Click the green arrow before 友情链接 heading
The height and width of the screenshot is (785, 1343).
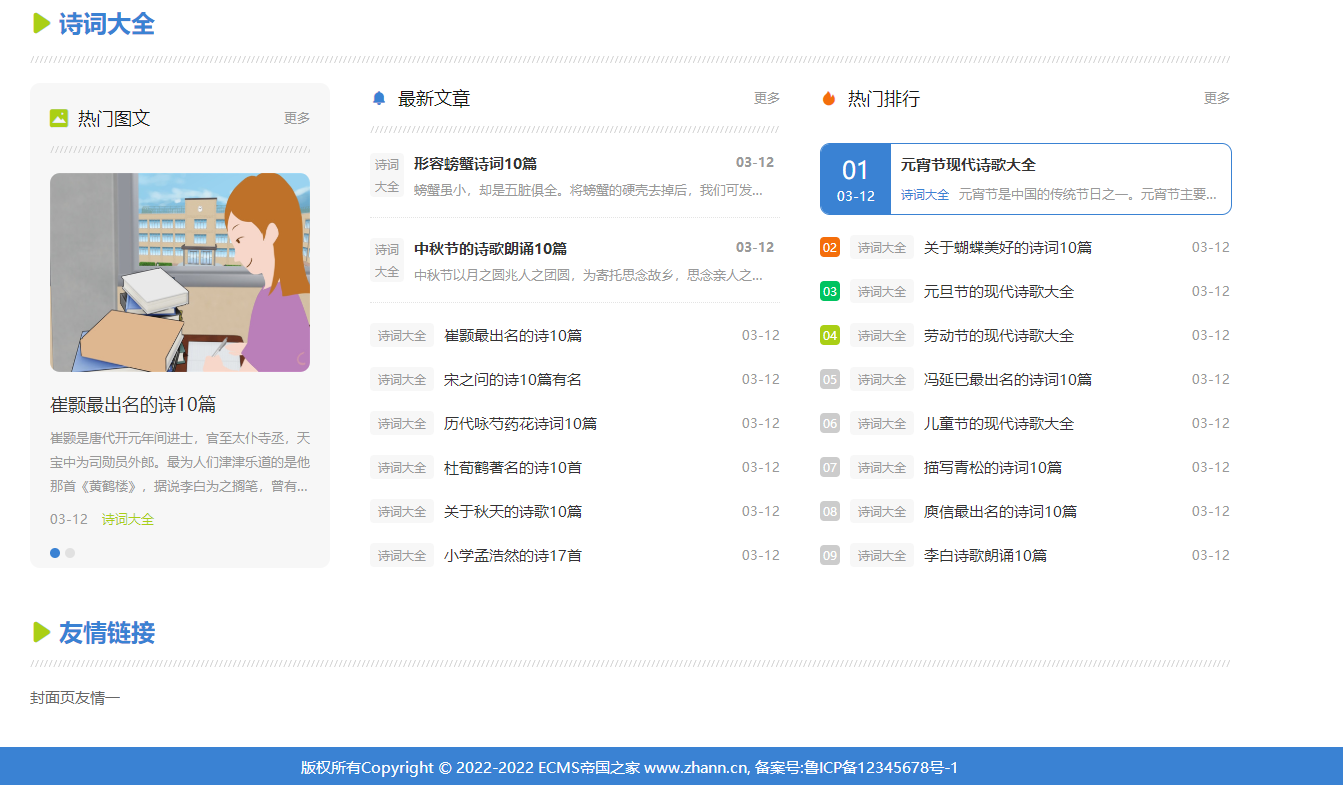(x=39, y=632)
